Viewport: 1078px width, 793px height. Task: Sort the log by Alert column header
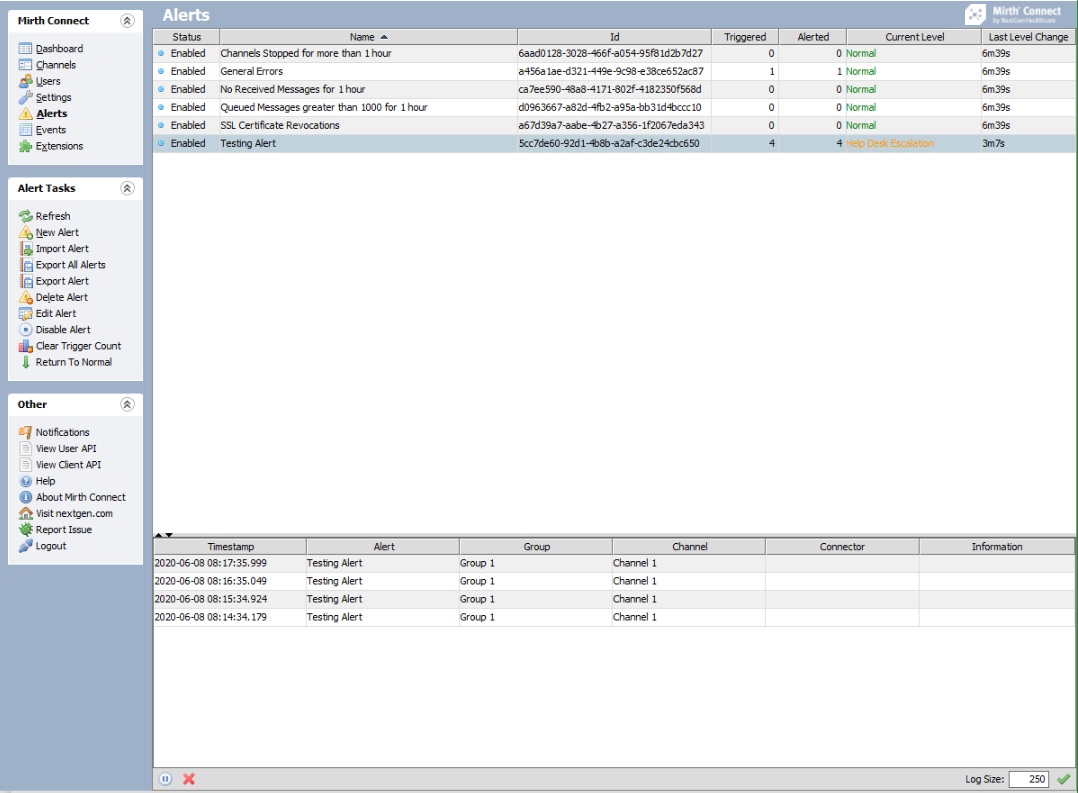coord(384,547)
